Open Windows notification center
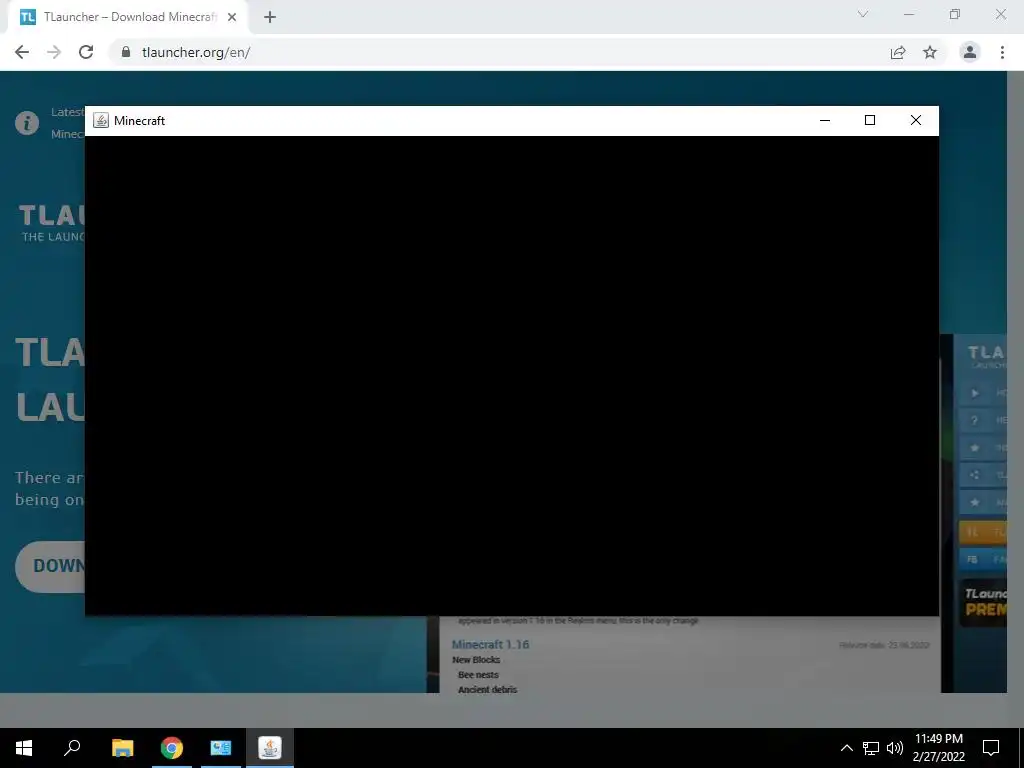The image size is (1024, 768). click(x=991, y=748)
